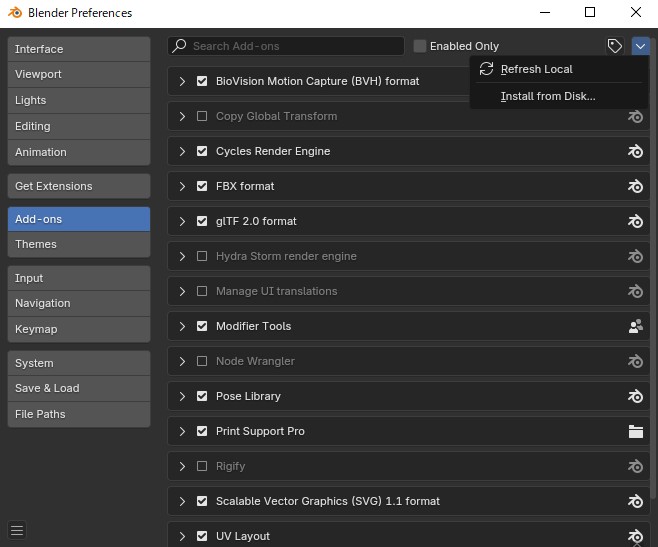Click Blender icon on glTF 2.0 format row
The width and height of the screenshot is (658, 547).
[x=635, y=221]
